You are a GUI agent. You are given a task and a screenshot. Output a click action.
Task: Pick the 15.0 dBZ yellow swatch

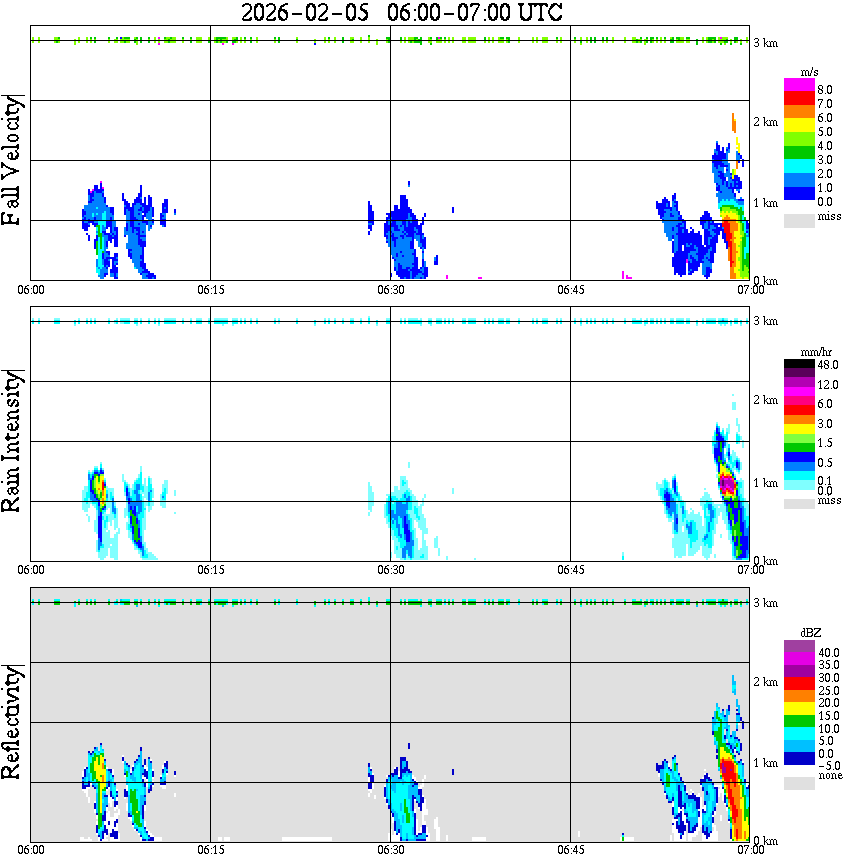(x=799, y=708)
